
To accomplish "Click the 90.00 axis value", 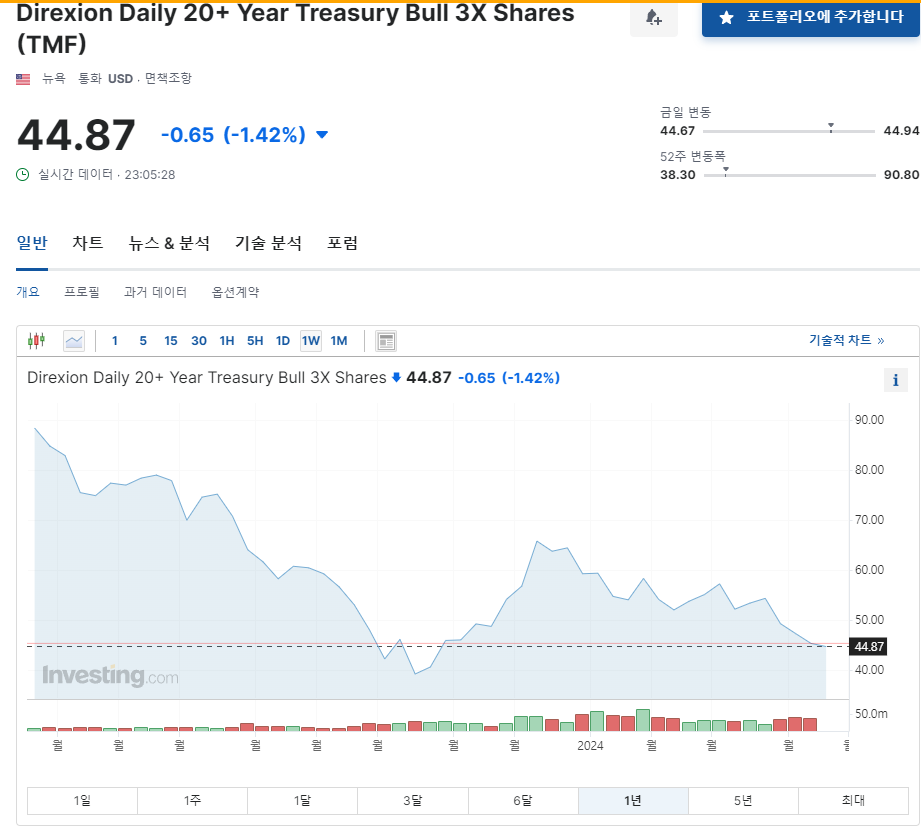I will point(869,420).
